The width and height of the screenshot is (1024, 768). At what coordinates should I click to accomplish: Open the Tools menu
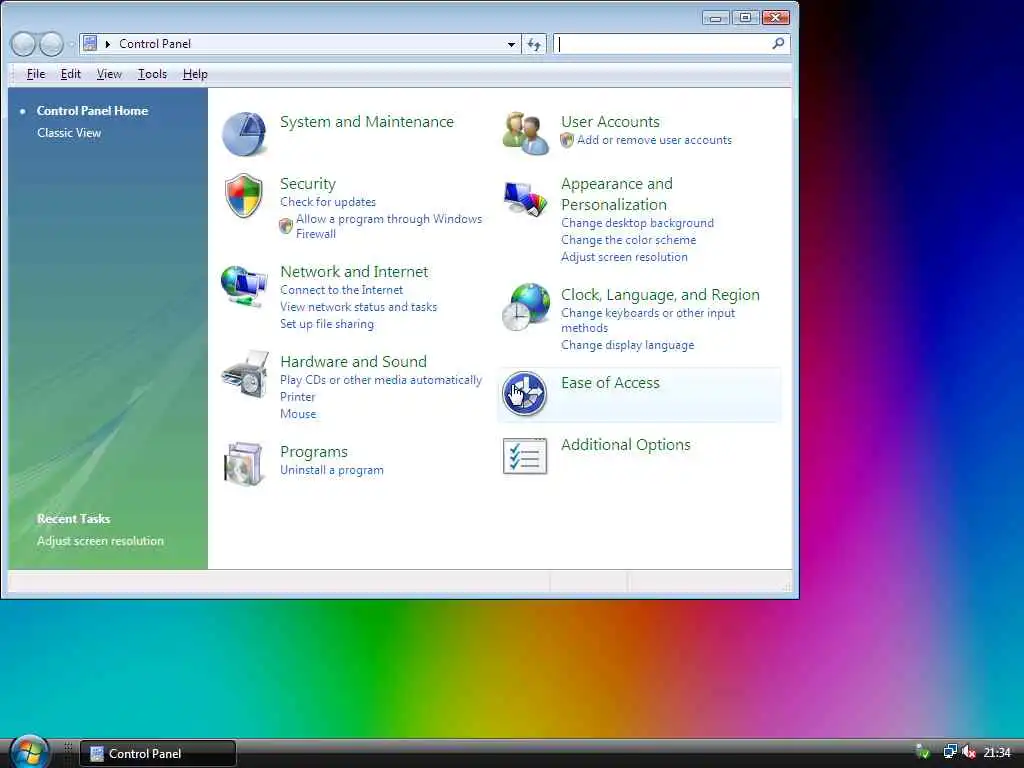click(x=152, y=74)
